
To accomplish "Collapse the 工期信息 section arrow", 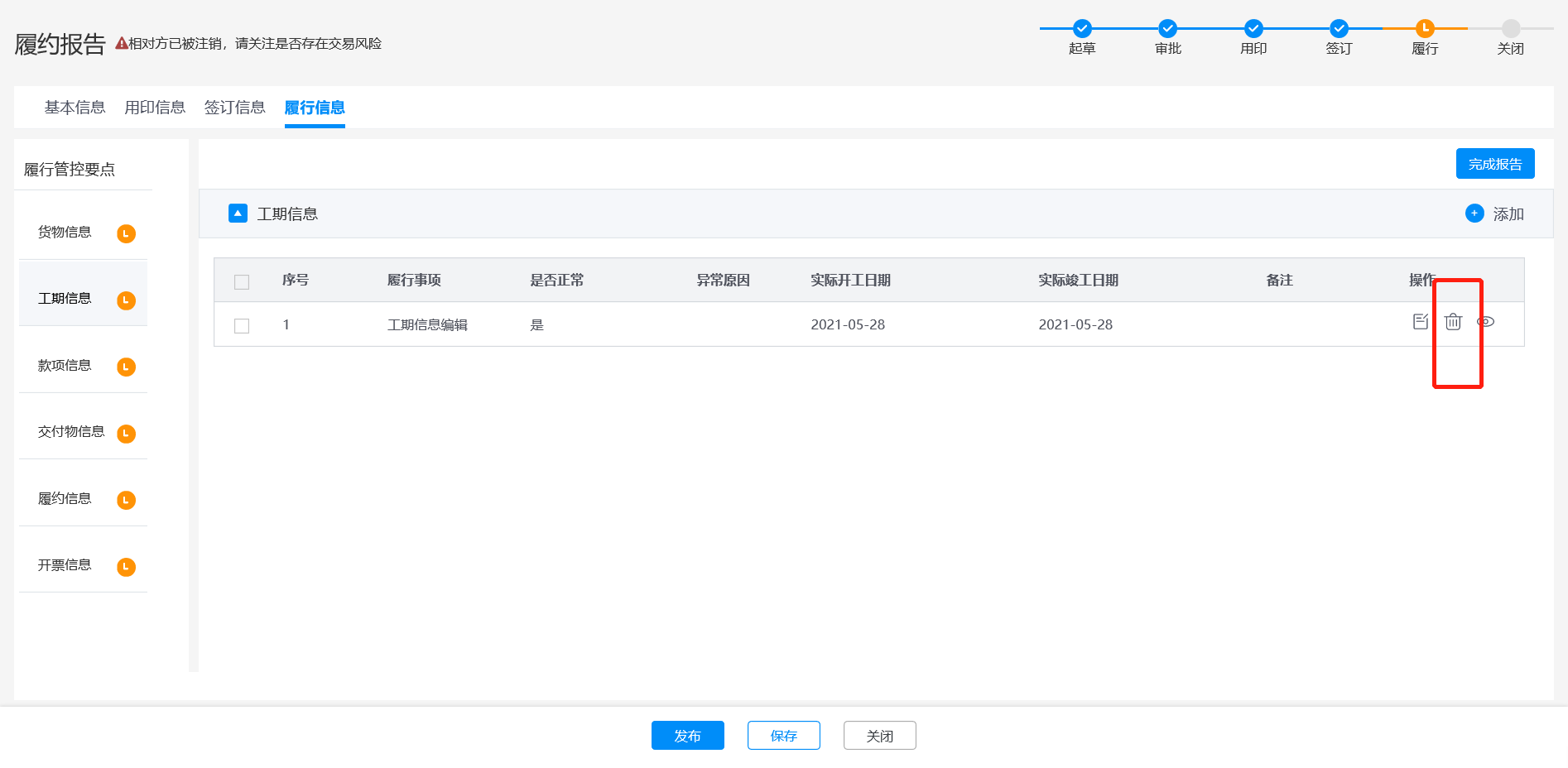I will (x=238, y=214).
